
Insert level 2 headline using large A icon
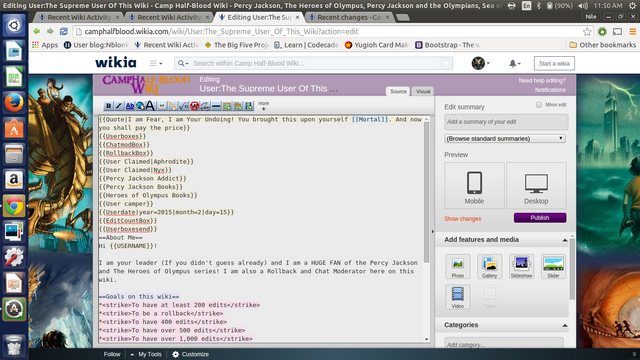pos(150,106)
